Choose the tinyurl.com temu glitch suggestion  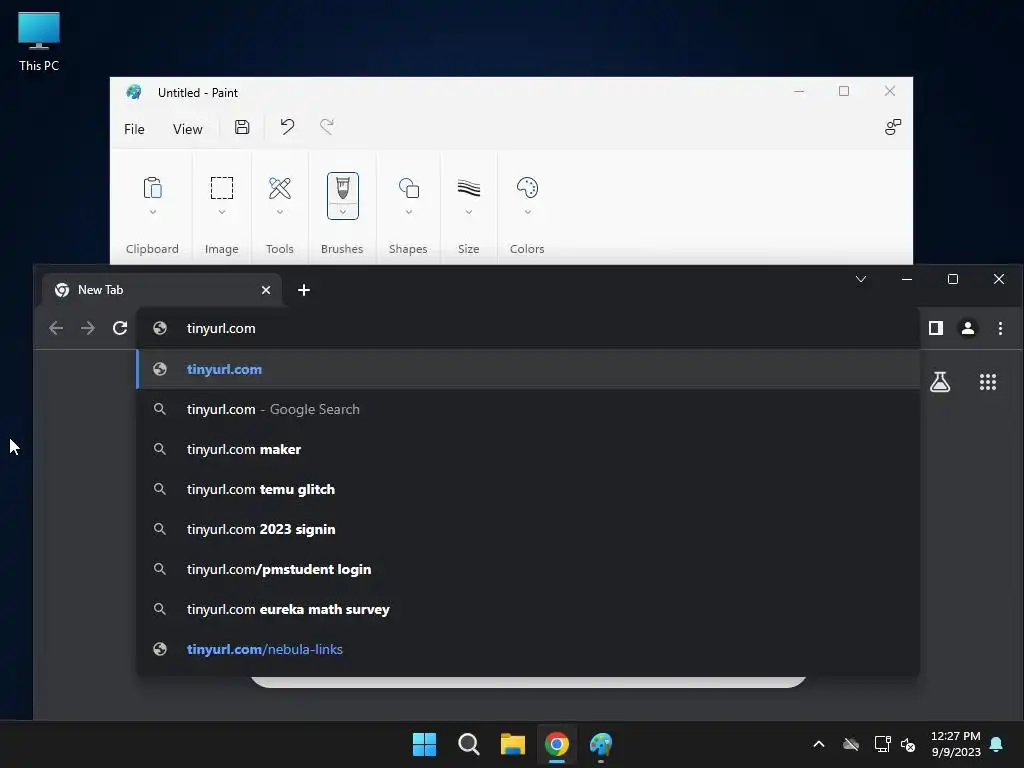pyautogui.click(x=528, y=489)
